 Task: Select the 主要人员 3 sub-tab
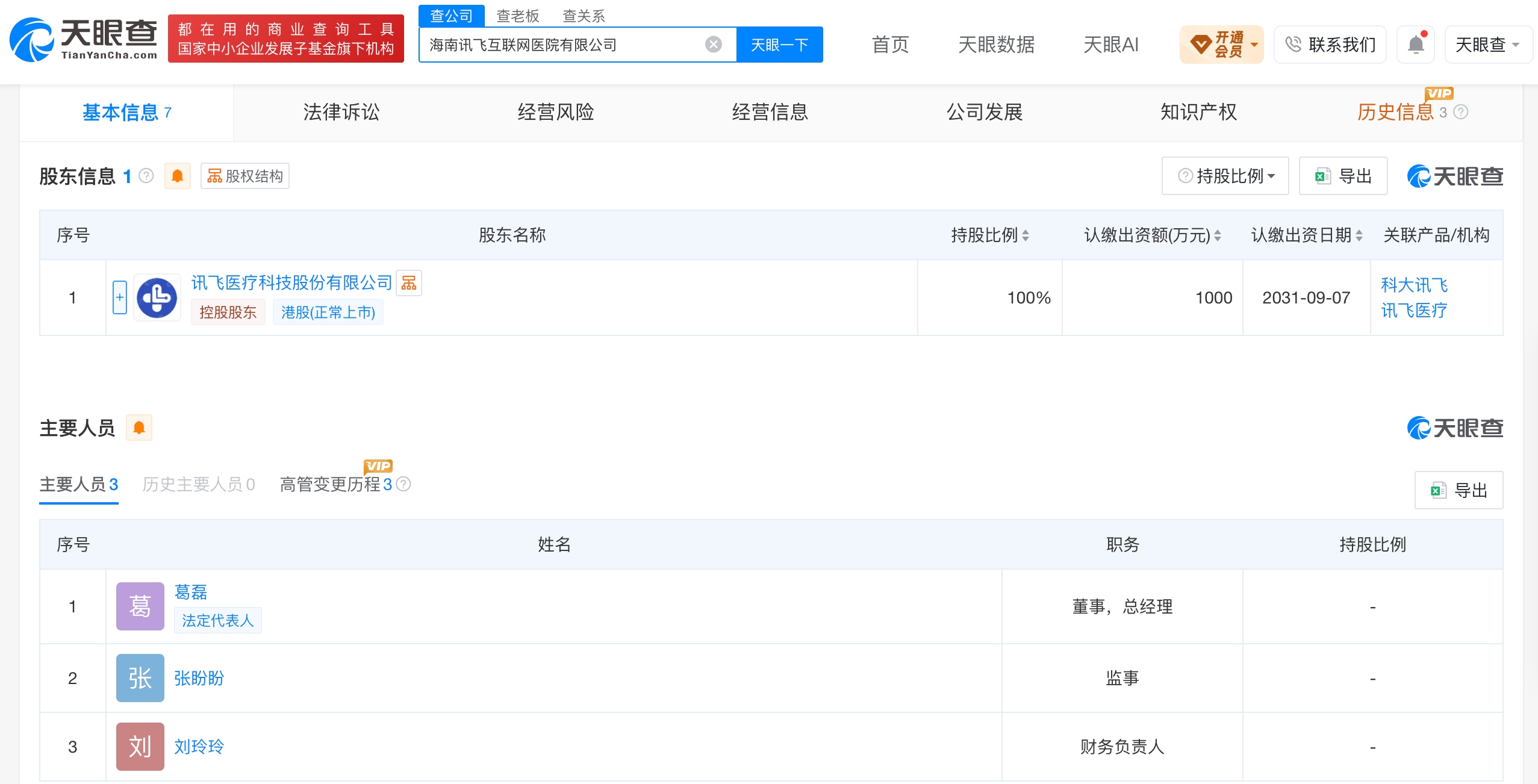point(79,484)
